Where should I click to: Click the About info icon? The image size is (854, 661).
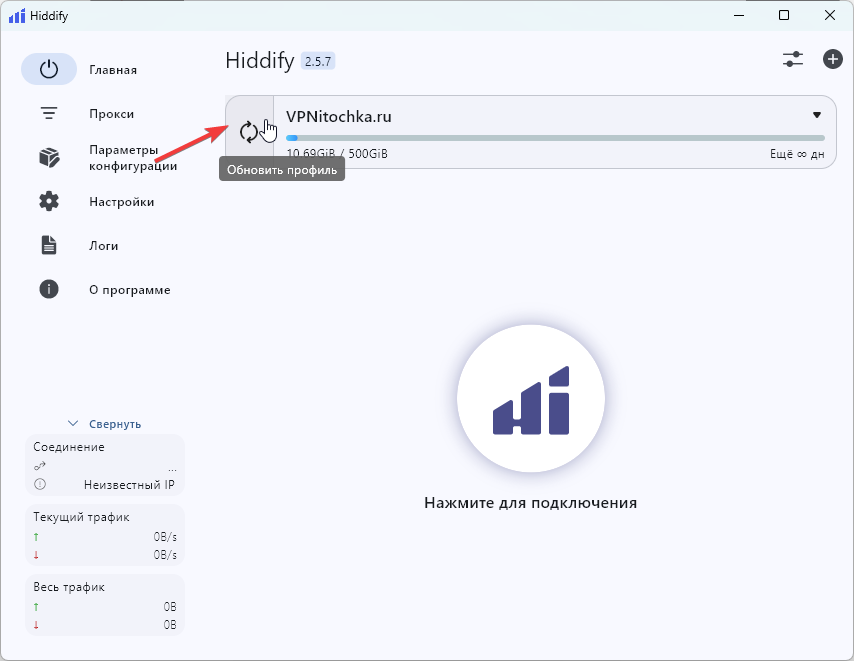pyautogui.click(x=49, y=290)
